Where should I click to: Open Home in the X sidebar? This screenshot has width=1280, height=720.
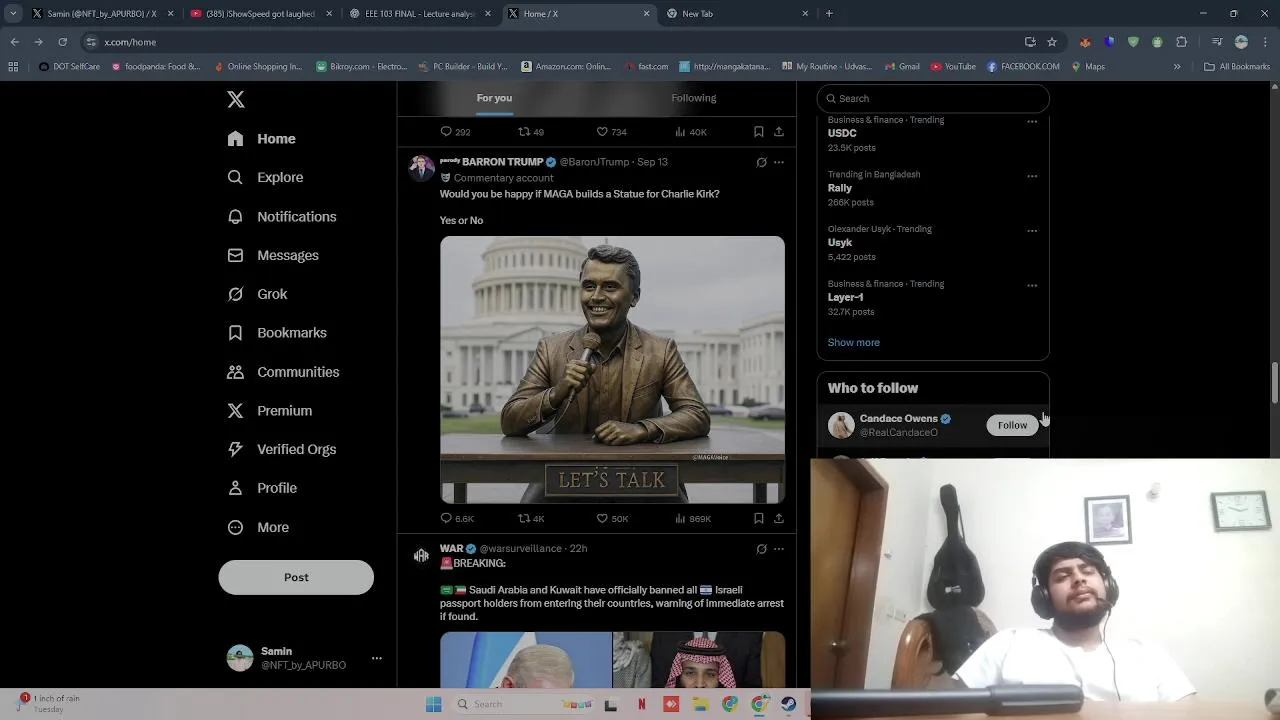pyautogui.click(x=262, y=139)
